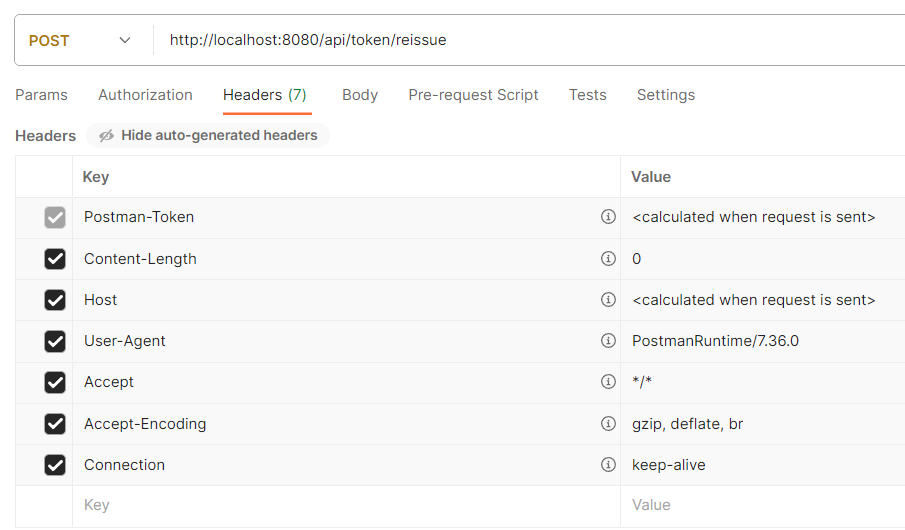Click the crossed-eye hide headers icon
Screen dimensions: 905x530
(x=106, y=136)
